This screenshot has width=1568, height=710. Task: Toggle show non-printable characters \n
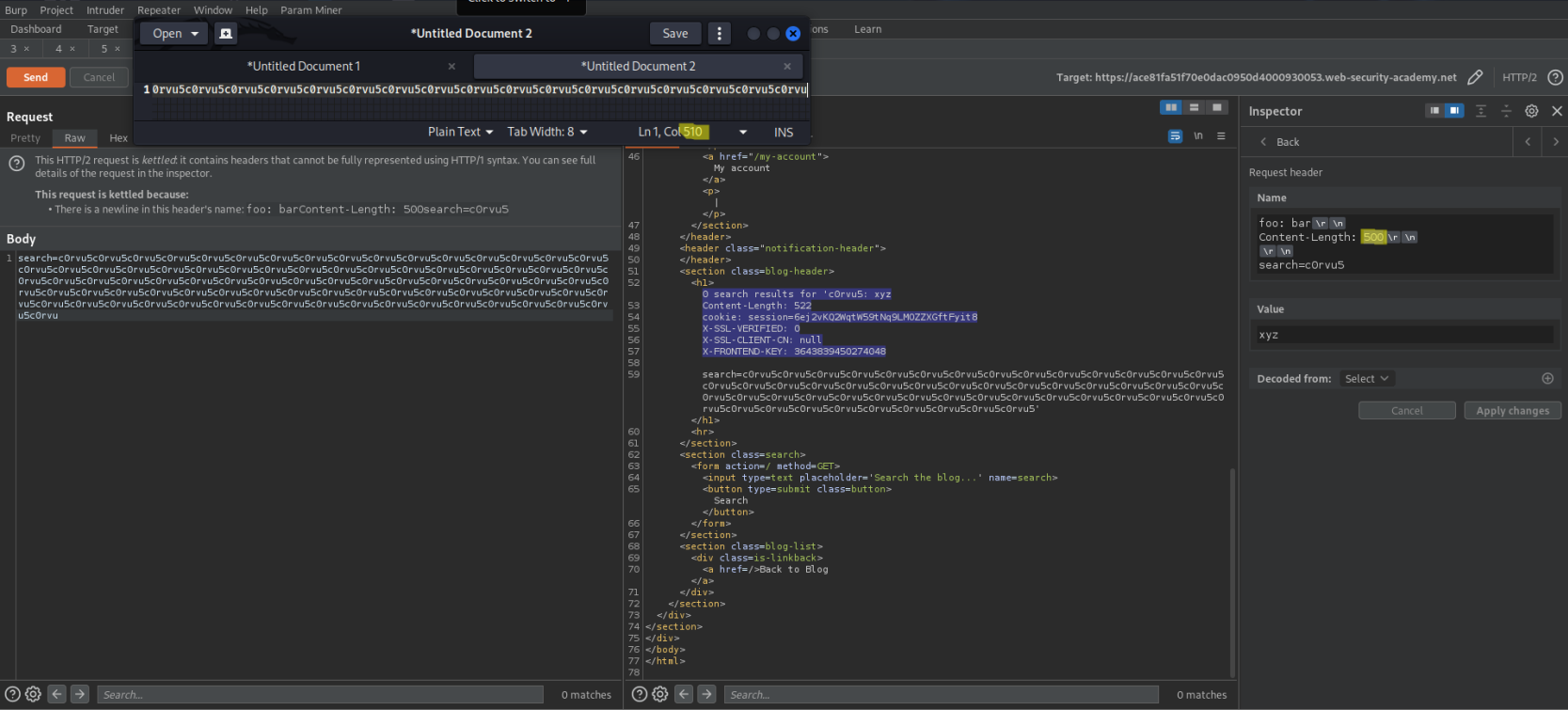click(1198, 135)
